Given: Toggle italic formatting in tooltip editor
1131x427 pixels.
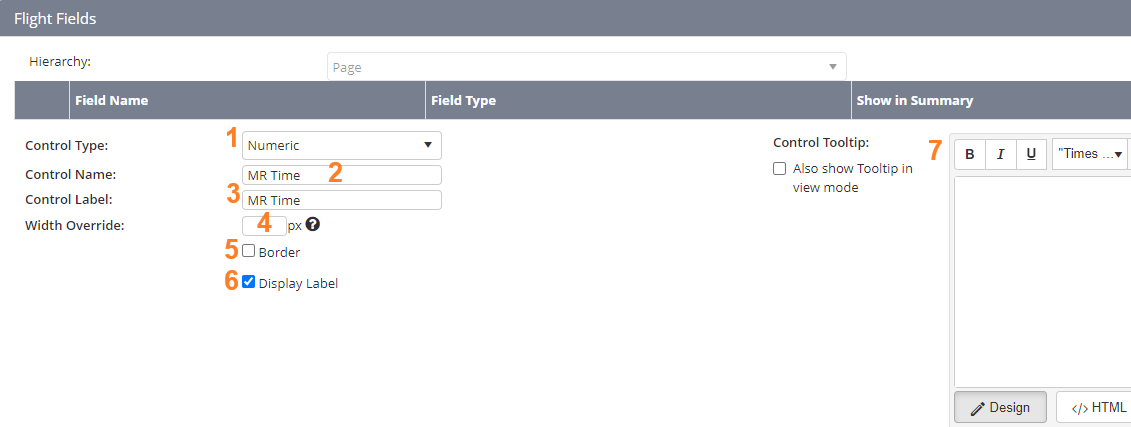Looking at the screenshot, I should [x=1001, y=155].
